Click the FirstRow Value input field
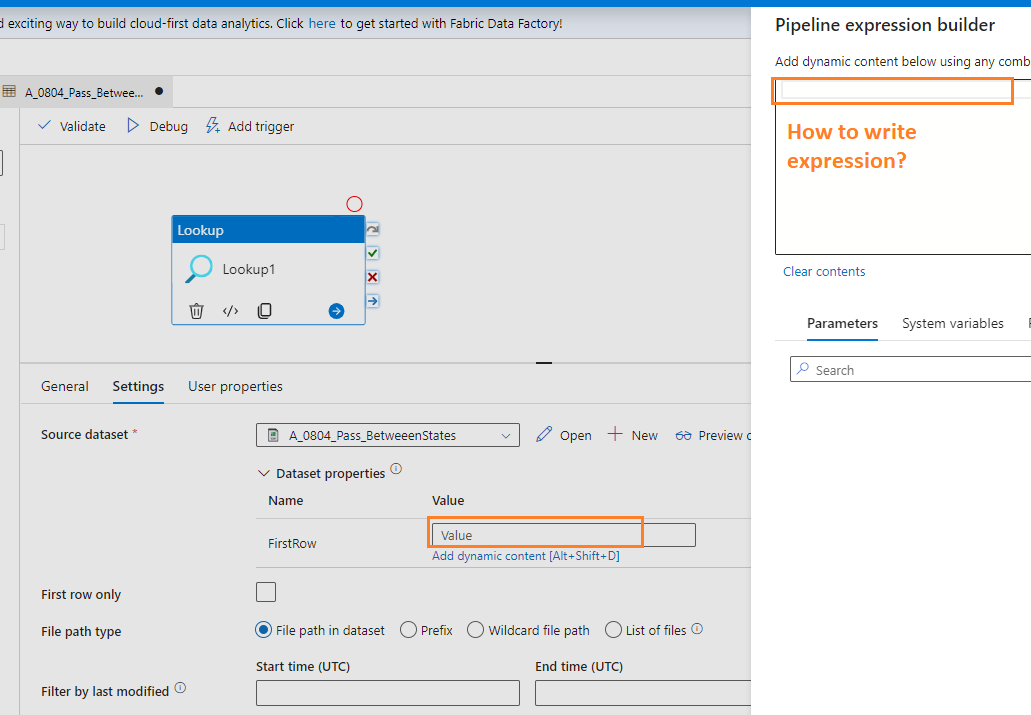This screenshot has height=715, width=1031. [535, 534]
